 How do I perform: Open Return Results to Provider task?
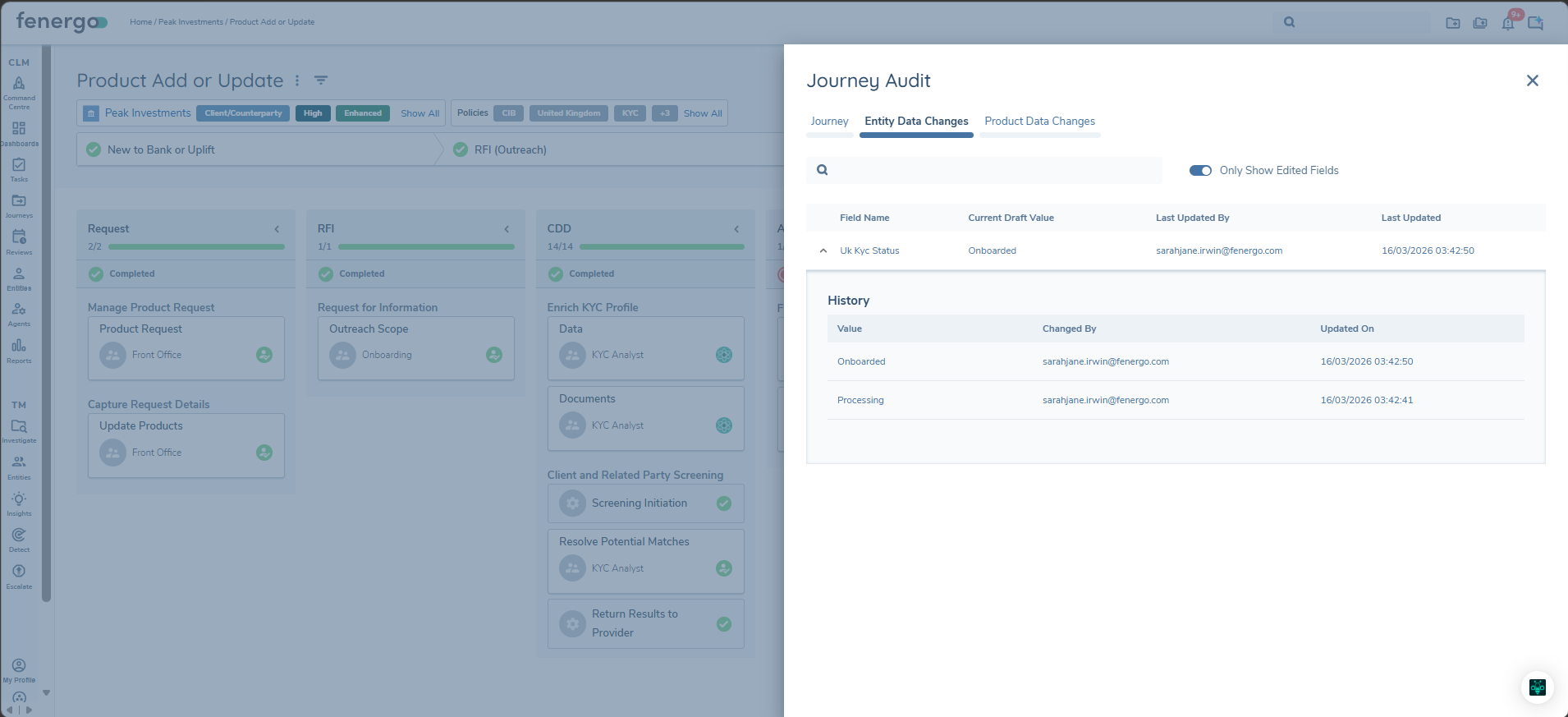click(x=646, y=623)
